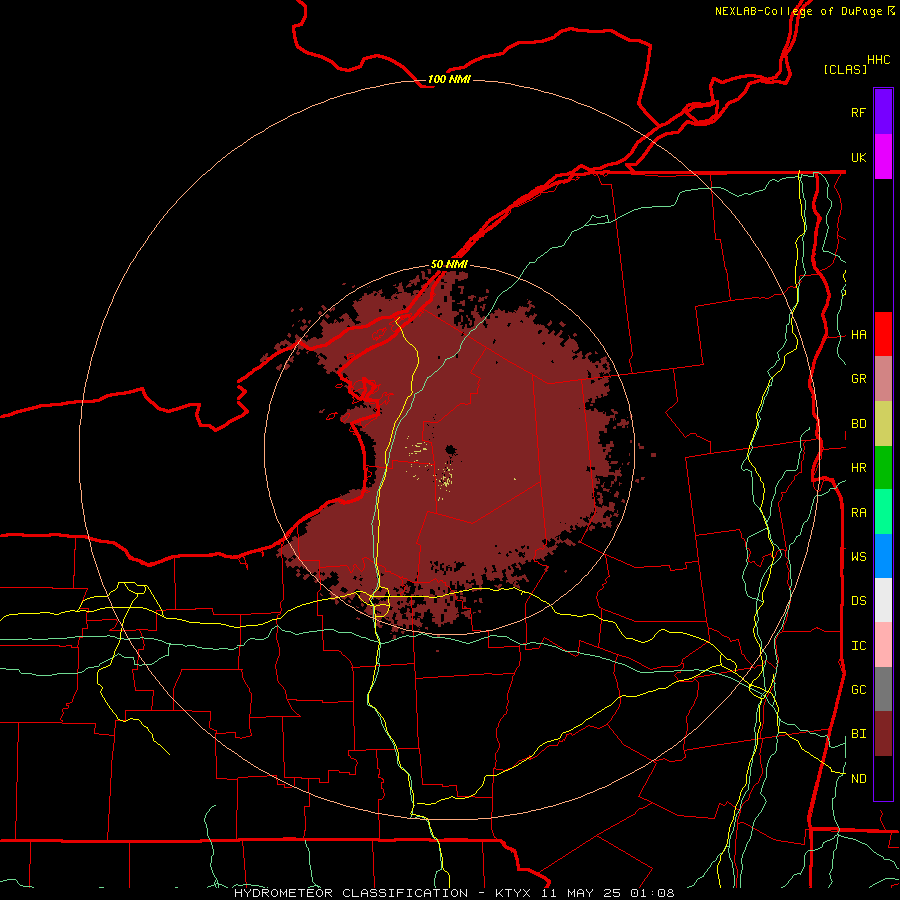
Task: Choose the WS blue legend swatch
Action: click(x=883, y=556)
